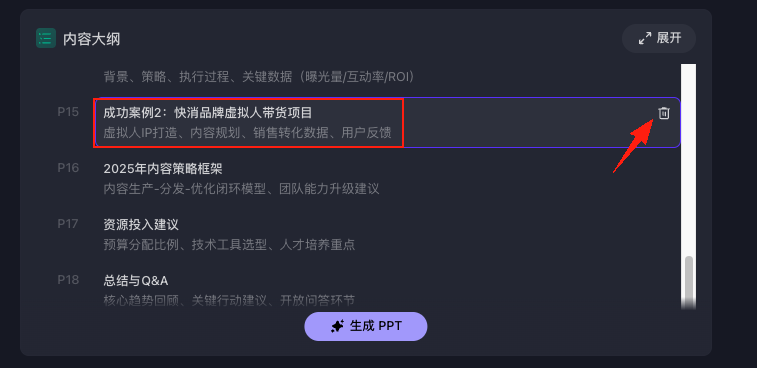The width and height of the screenshot is (757, 368).
Task: Select the title 成功案例2：快消品牌虚拟人带货项目
Action: tap(208, 113)
